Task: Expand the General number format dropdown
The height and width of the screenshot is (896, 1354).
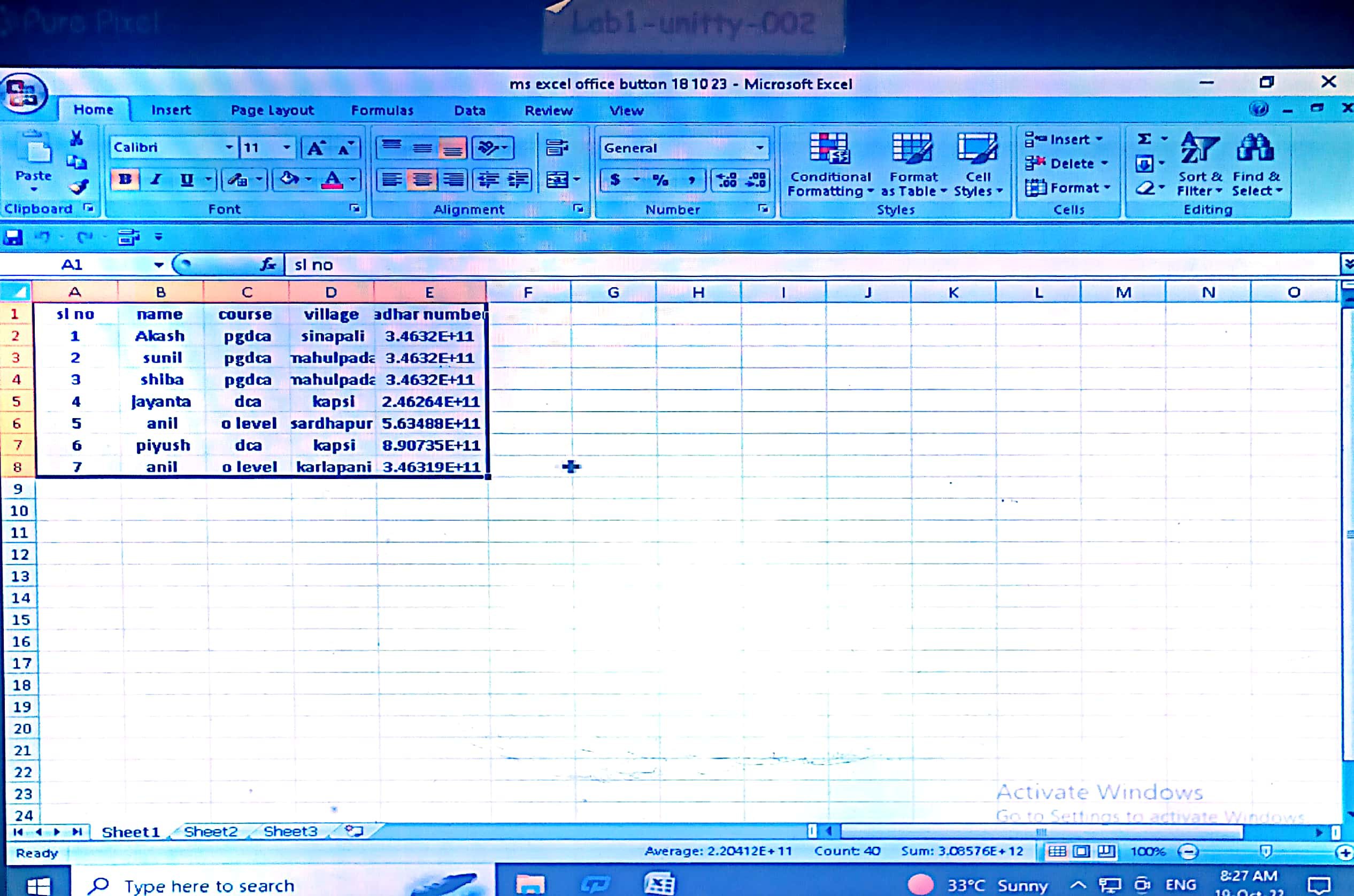Action: tap(759, 148)
